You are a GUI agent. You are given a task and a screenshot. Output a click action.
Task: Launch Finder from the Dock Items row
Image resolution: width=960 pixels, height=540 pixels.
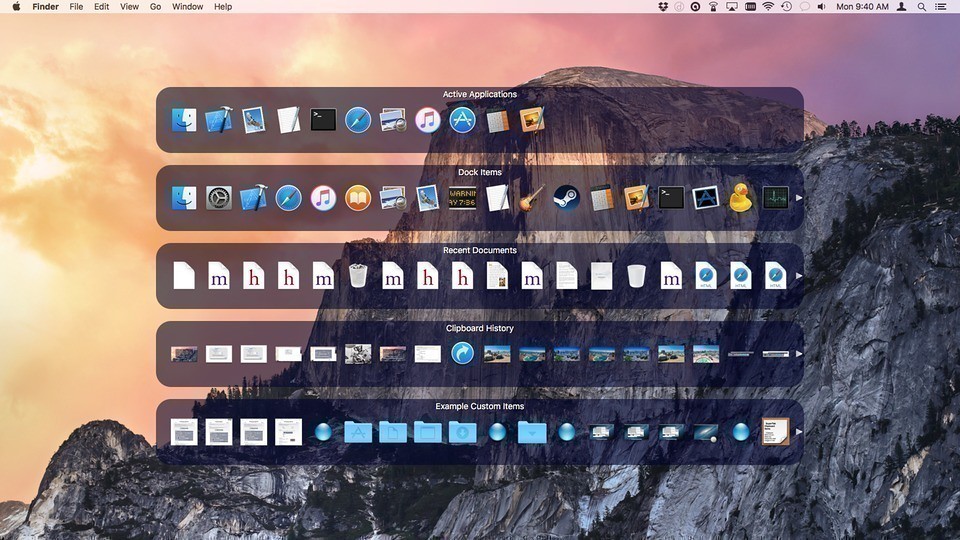(184, 198)
